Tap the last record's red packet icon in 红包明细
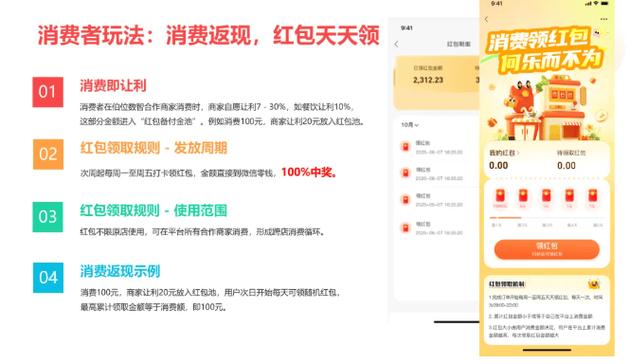The height and width of the screenshot is (364, 629). point(406,228)
